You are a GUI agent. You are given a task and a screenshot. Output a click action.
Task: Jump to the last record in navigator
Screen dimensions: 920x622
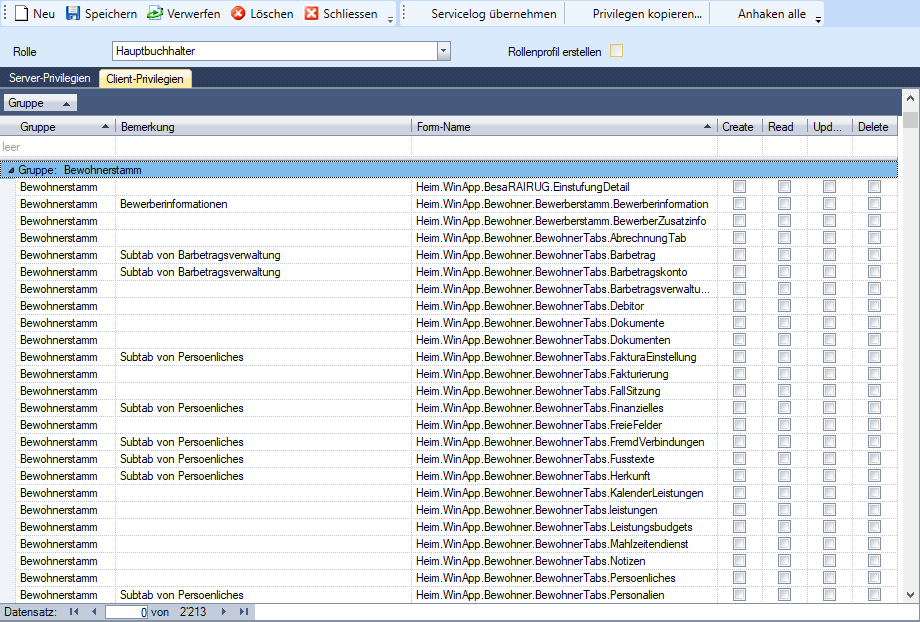point(243,611)
